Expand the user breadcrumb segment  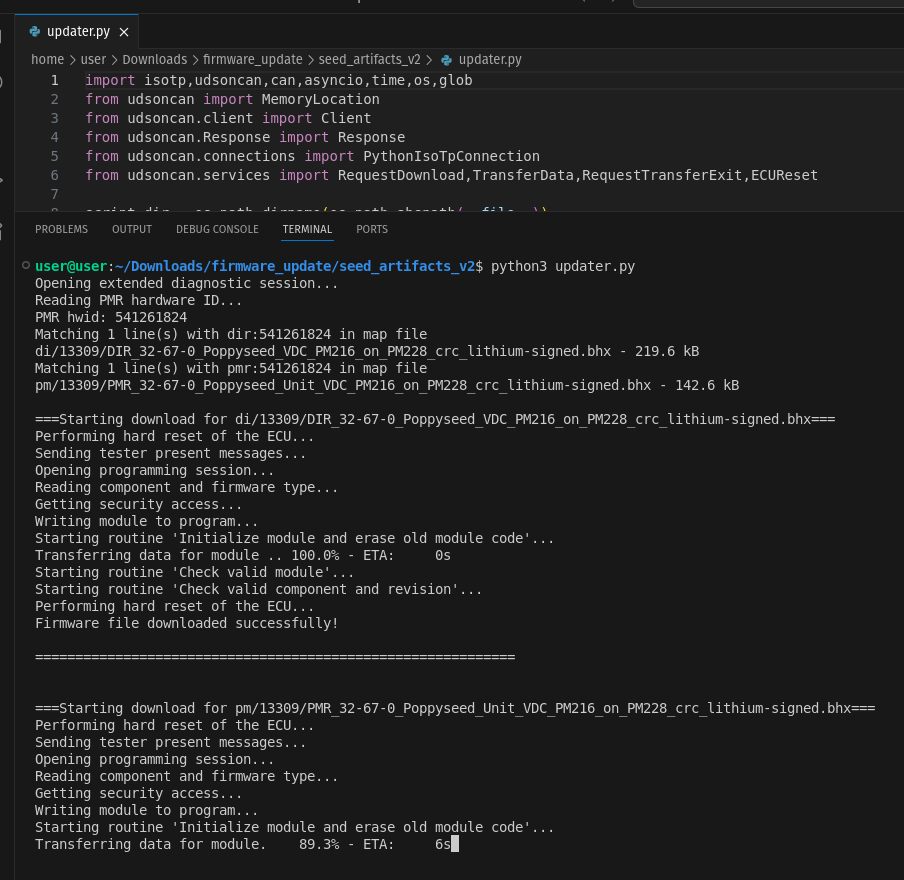tap(93, 60)
